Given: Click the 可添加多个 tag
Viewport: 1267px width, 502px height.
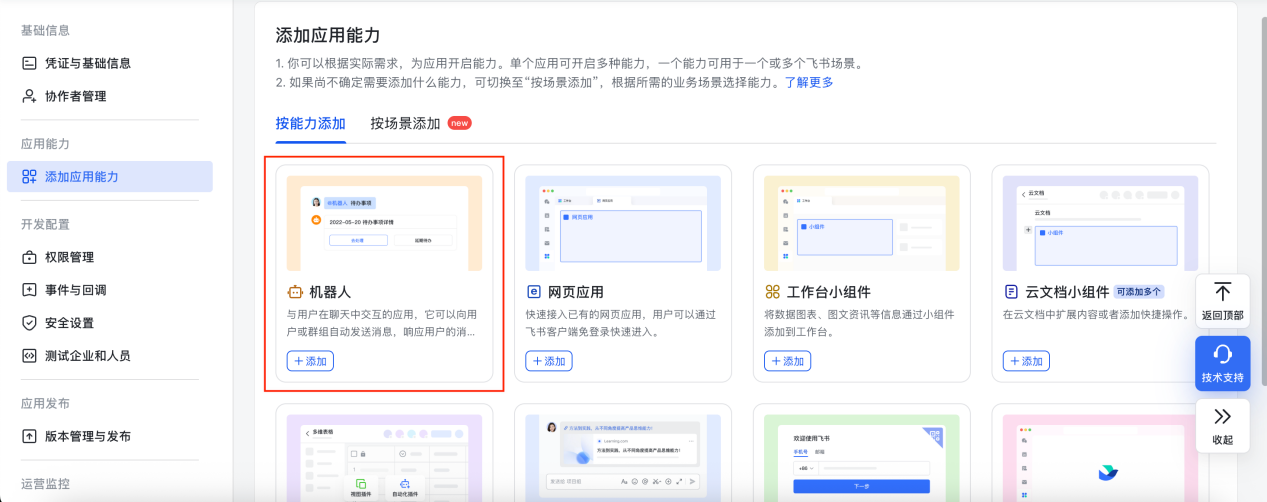Looking at the screenshot, I should point(1139,292).
